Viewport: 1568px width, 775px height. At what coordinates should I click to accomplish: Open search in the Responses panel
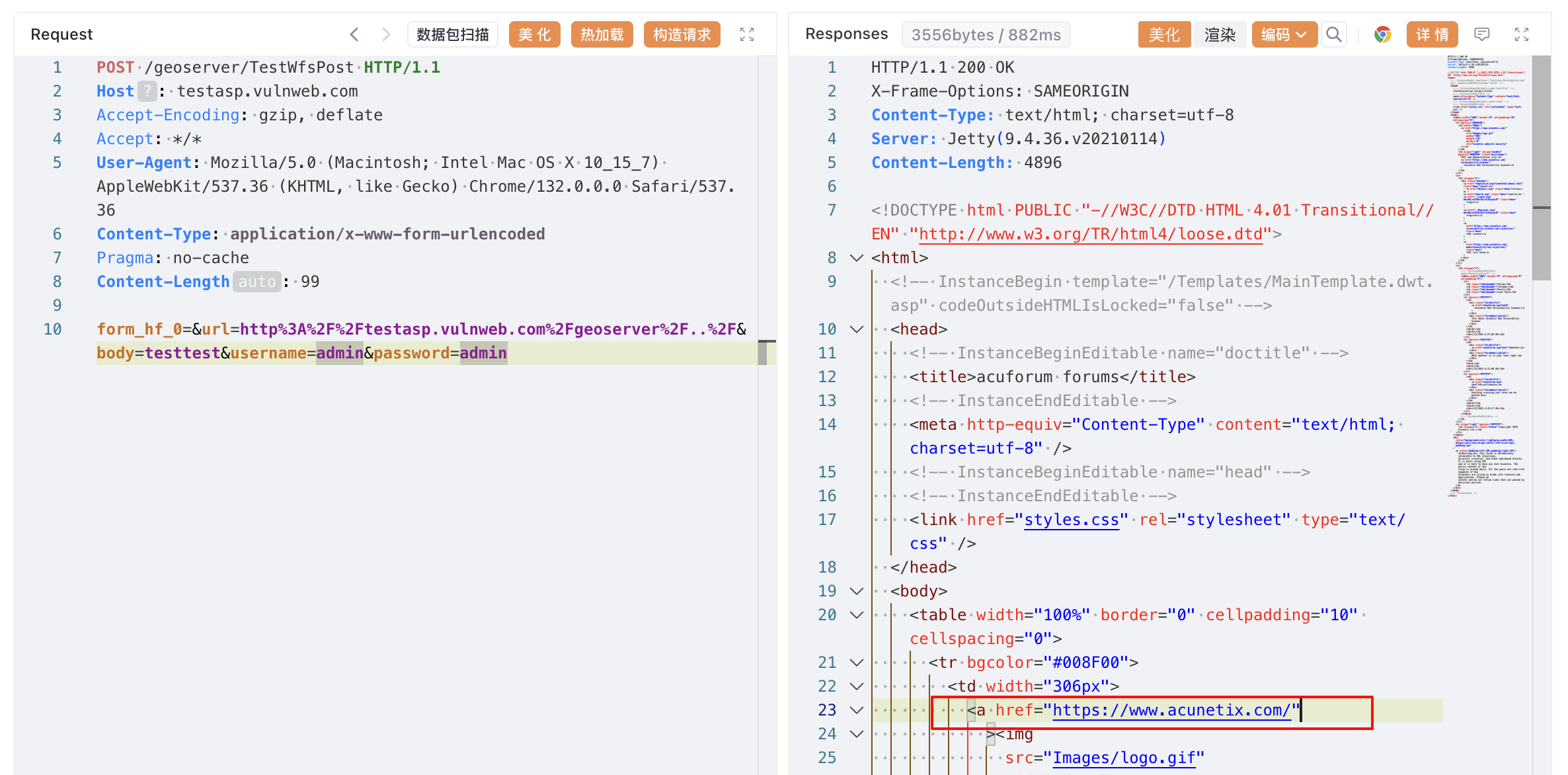click(x=1334, y=34)
